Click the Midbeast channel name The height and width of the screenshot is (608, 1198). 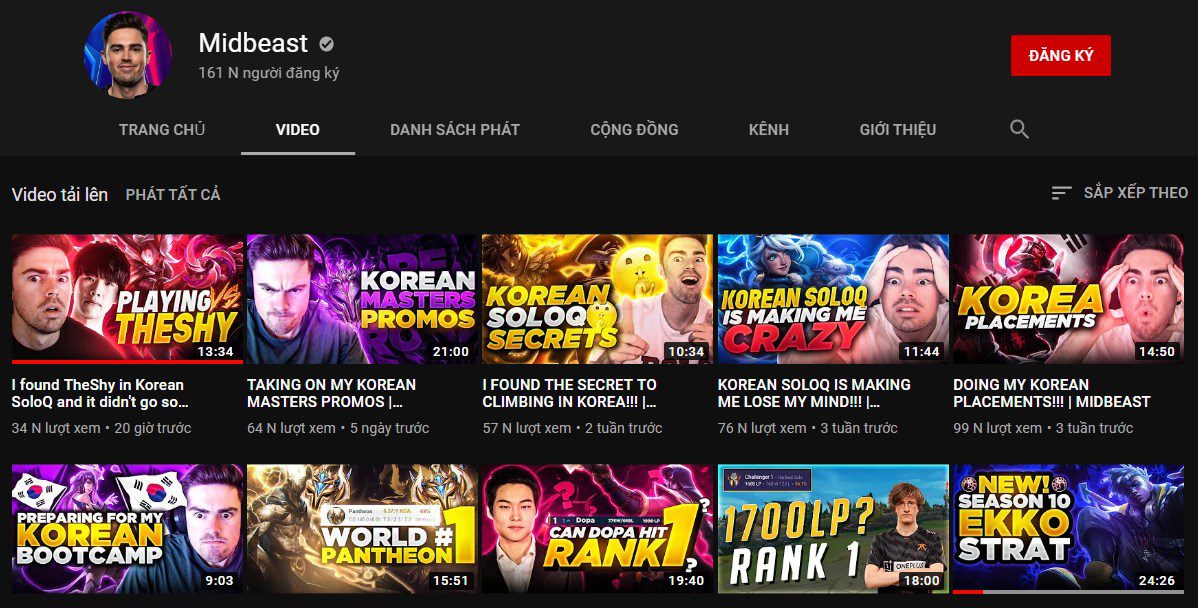pyautogui.click(x=253, y=43)
